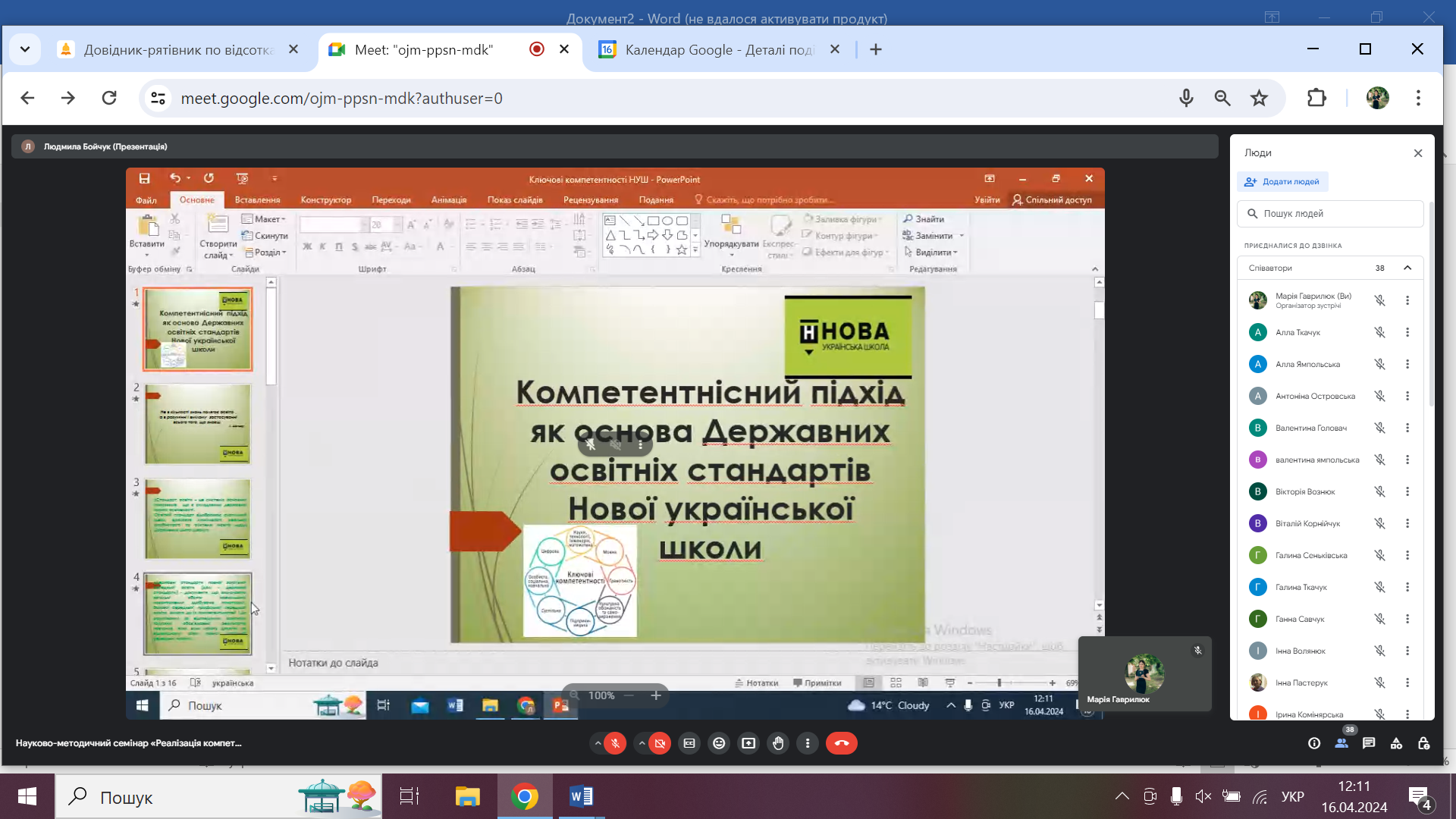Click mute icon beside Віталій Корнійчук
Image resolution: width=1456 pixels, height=819 pixels.
coord(1380,523)
